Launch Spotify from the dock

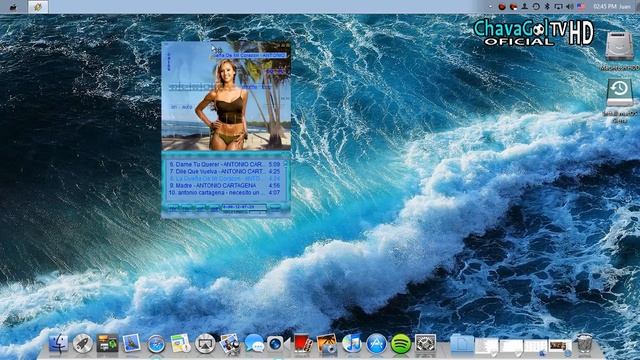tap(401, 344)
